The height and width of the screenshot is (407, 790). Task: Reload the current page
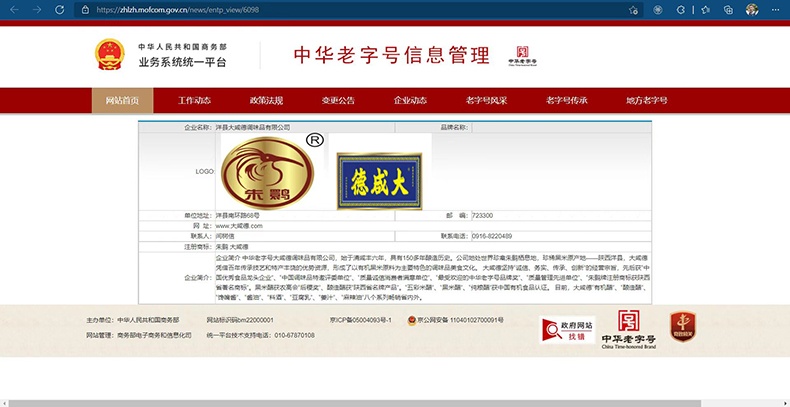click(59, 10)
